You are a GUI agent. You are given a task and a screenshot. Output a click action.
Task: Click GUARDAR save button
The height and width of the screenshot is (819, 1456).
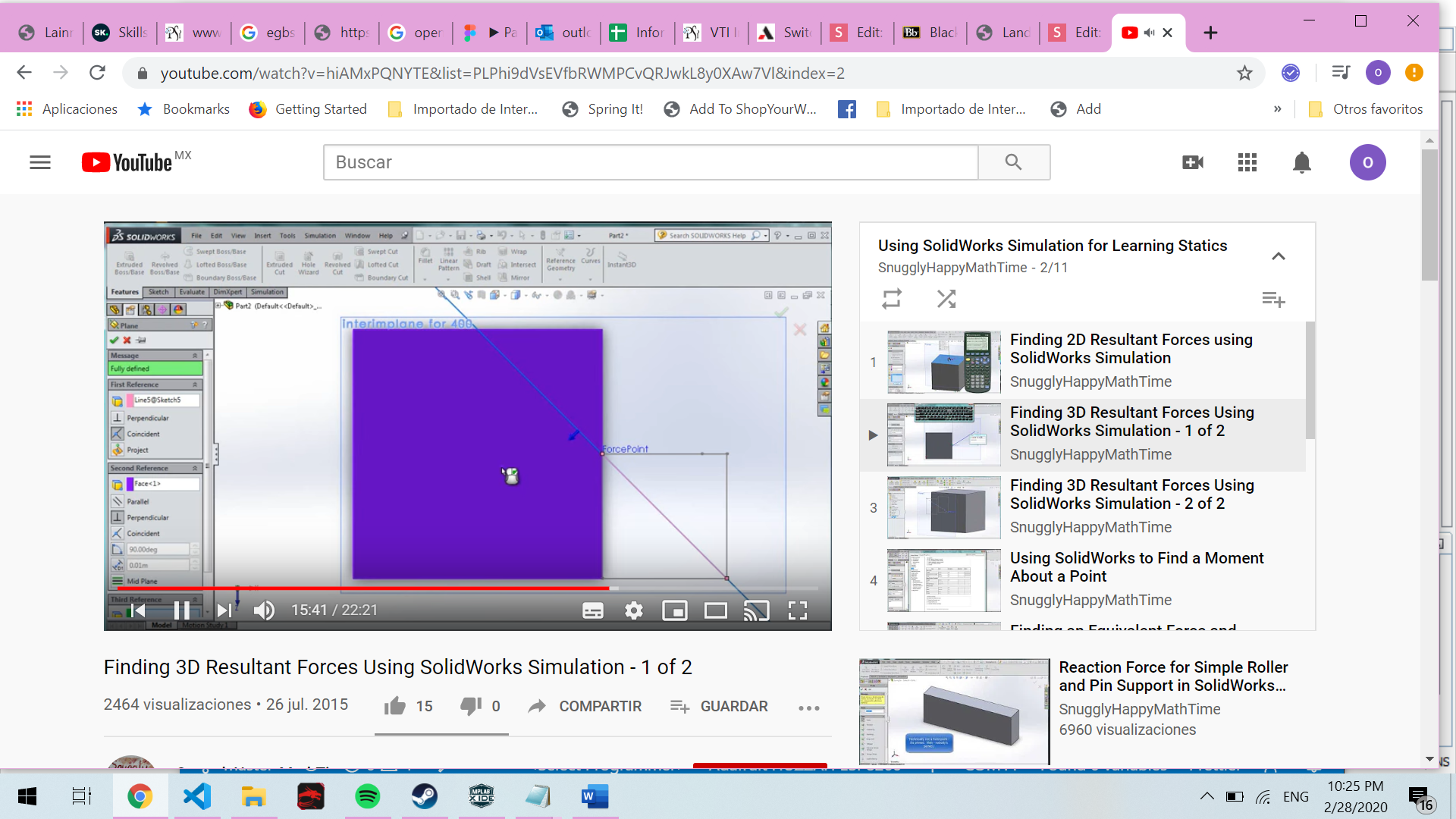[719, 706]
